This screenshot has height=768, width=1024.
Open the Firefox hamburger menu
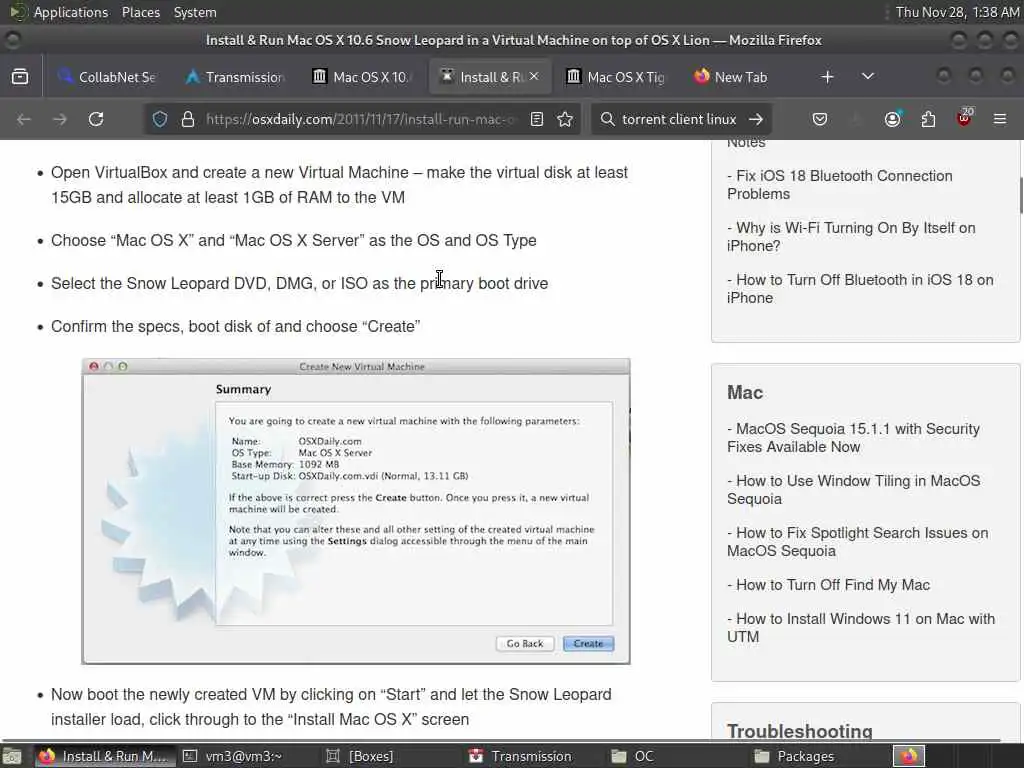tap(1000, 120)
